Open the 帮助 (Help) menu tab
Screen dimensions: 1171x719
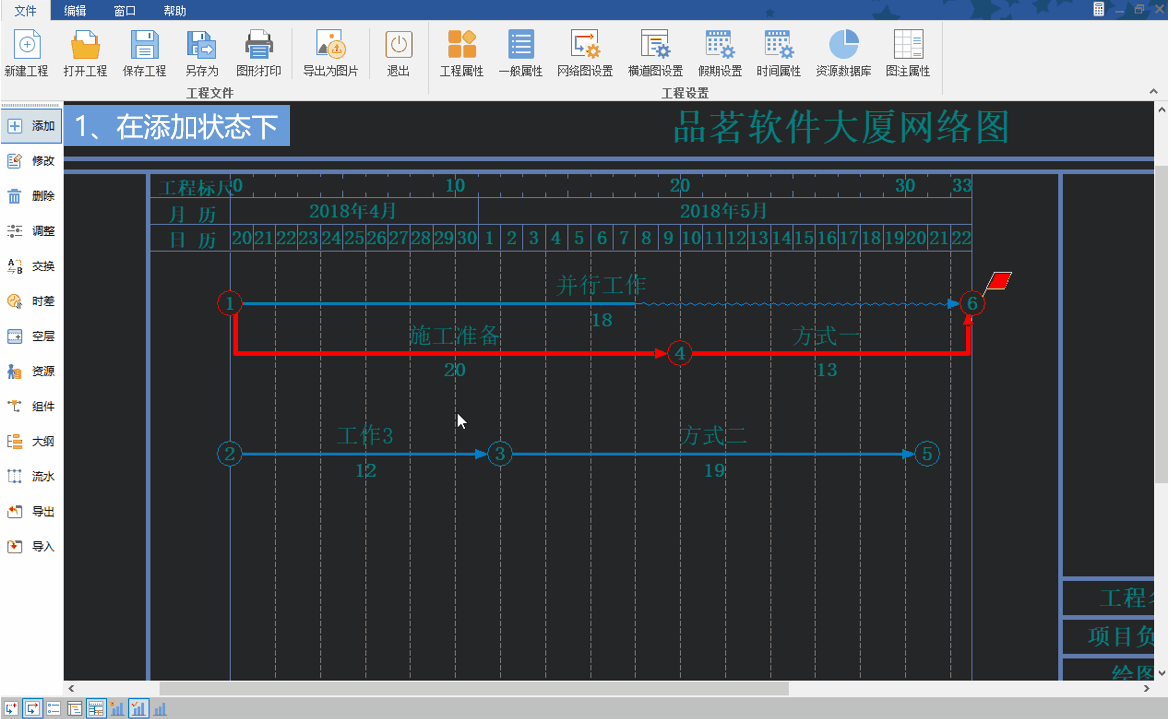coord(175,11)
